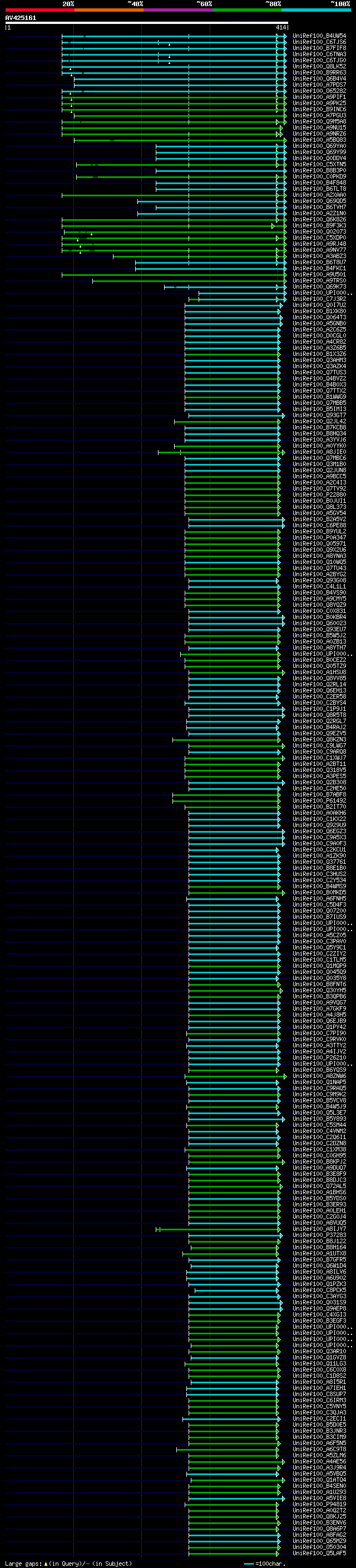Select label UniRef100_Q1PZK3
The width and height of the screenshot is (356, 1568).
tap(319, 1284)
